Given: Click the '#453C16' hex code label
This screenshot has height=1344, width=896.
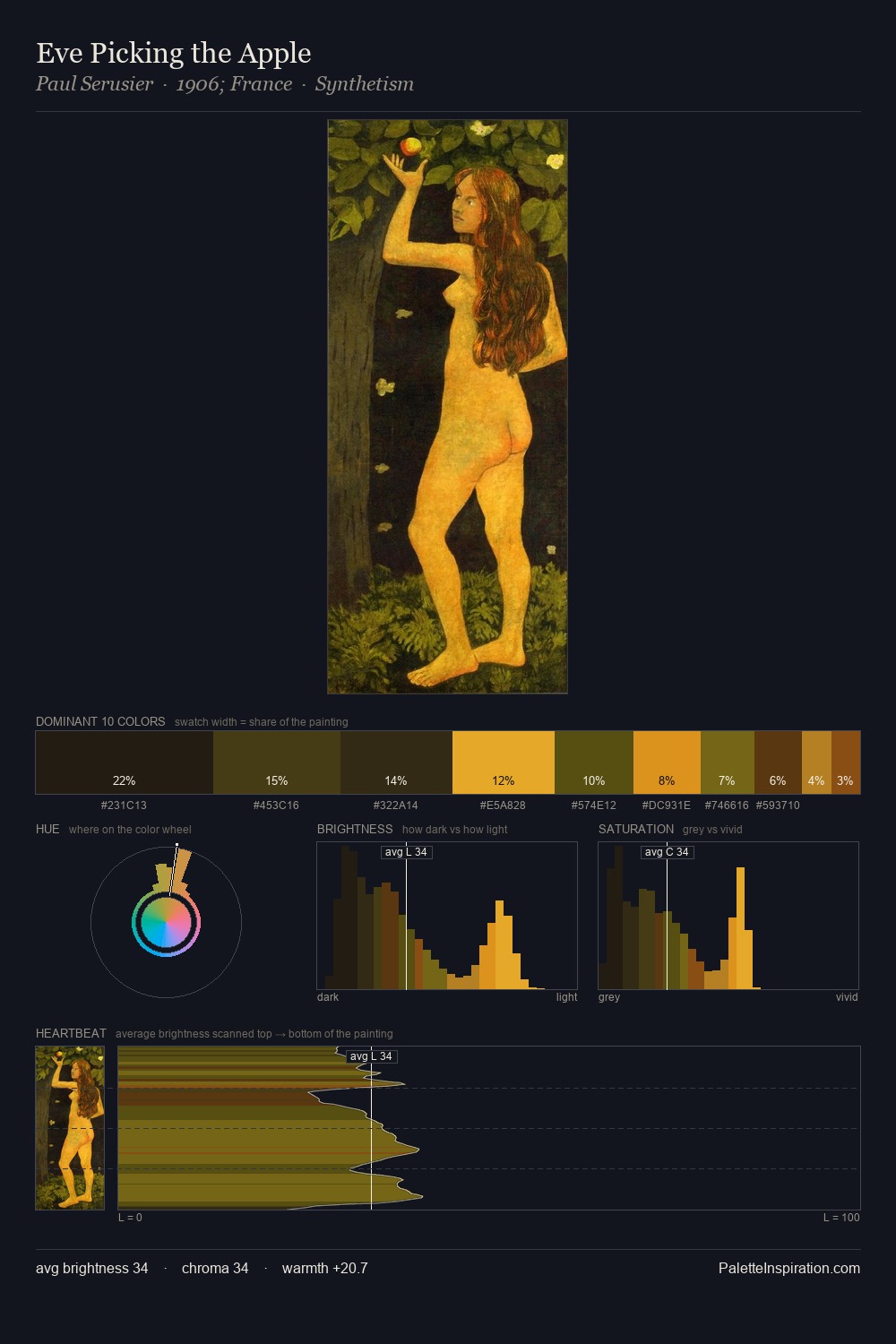Looking at the screenshot, I should click(x=276, y=805).
